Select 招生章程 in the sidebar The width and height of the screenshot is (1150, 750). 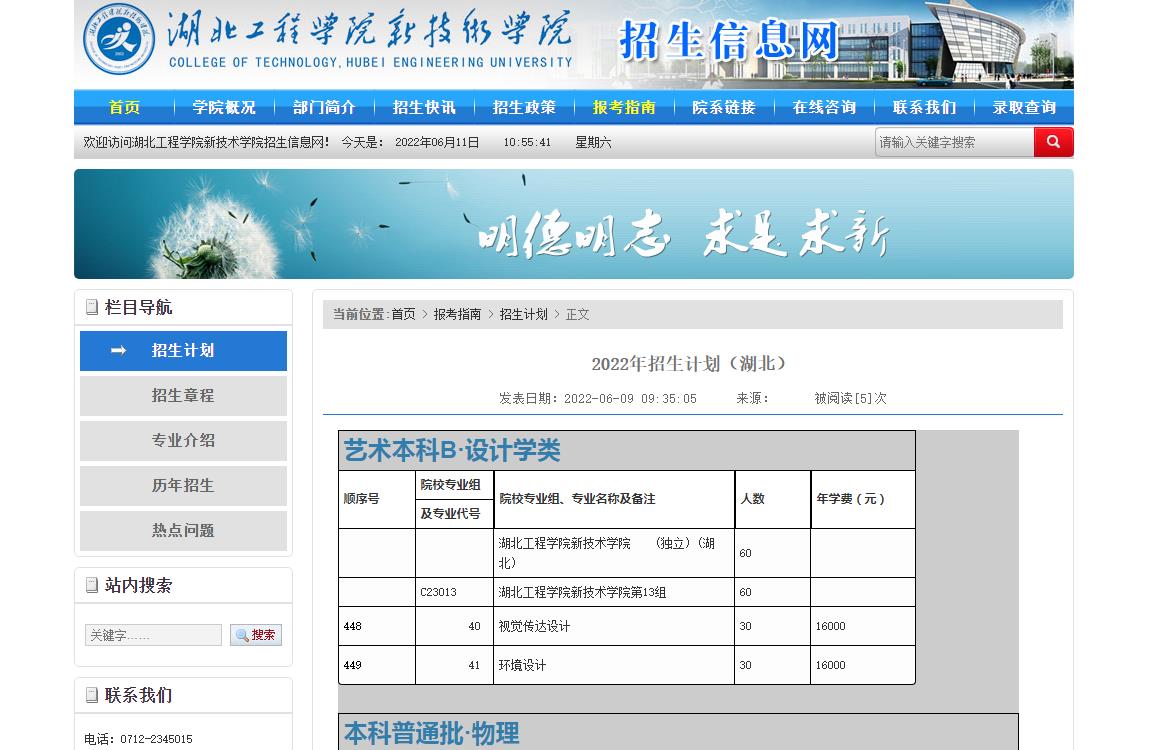(x=183, y=396)
